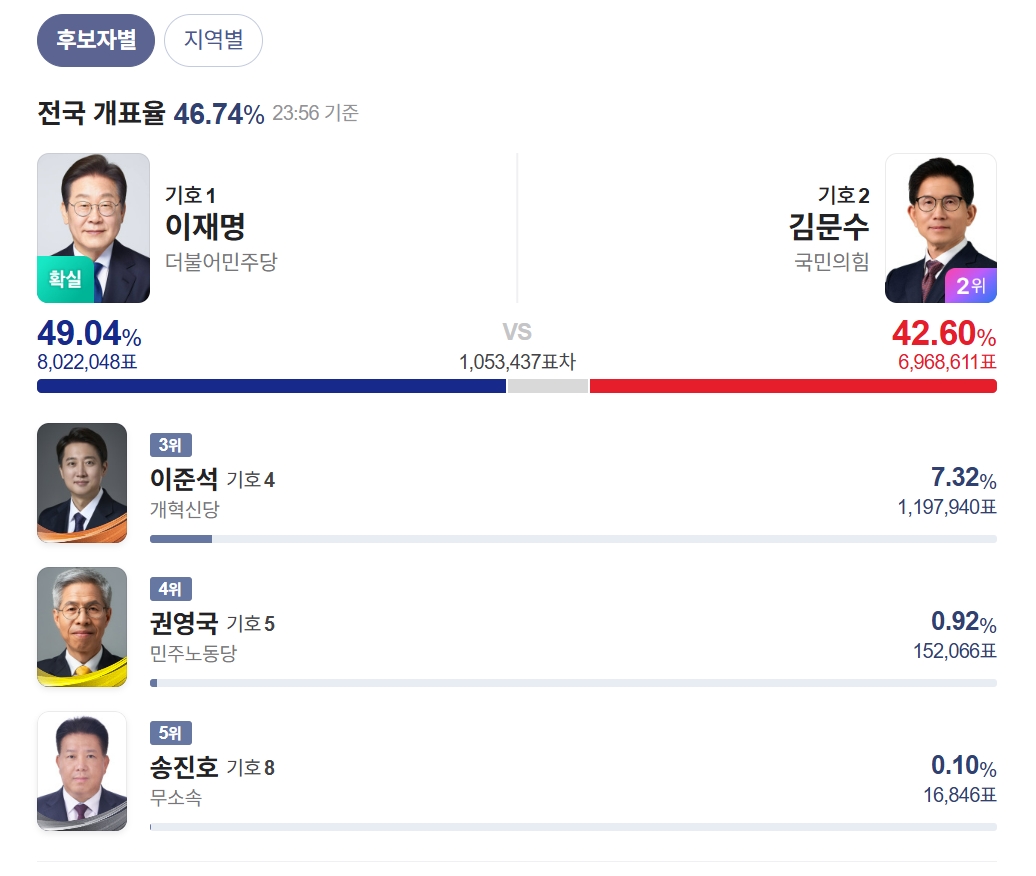Click the 5위 rank badge
Screen dimensions: 1036x876
pyautogui.click(x=170, y=733)
